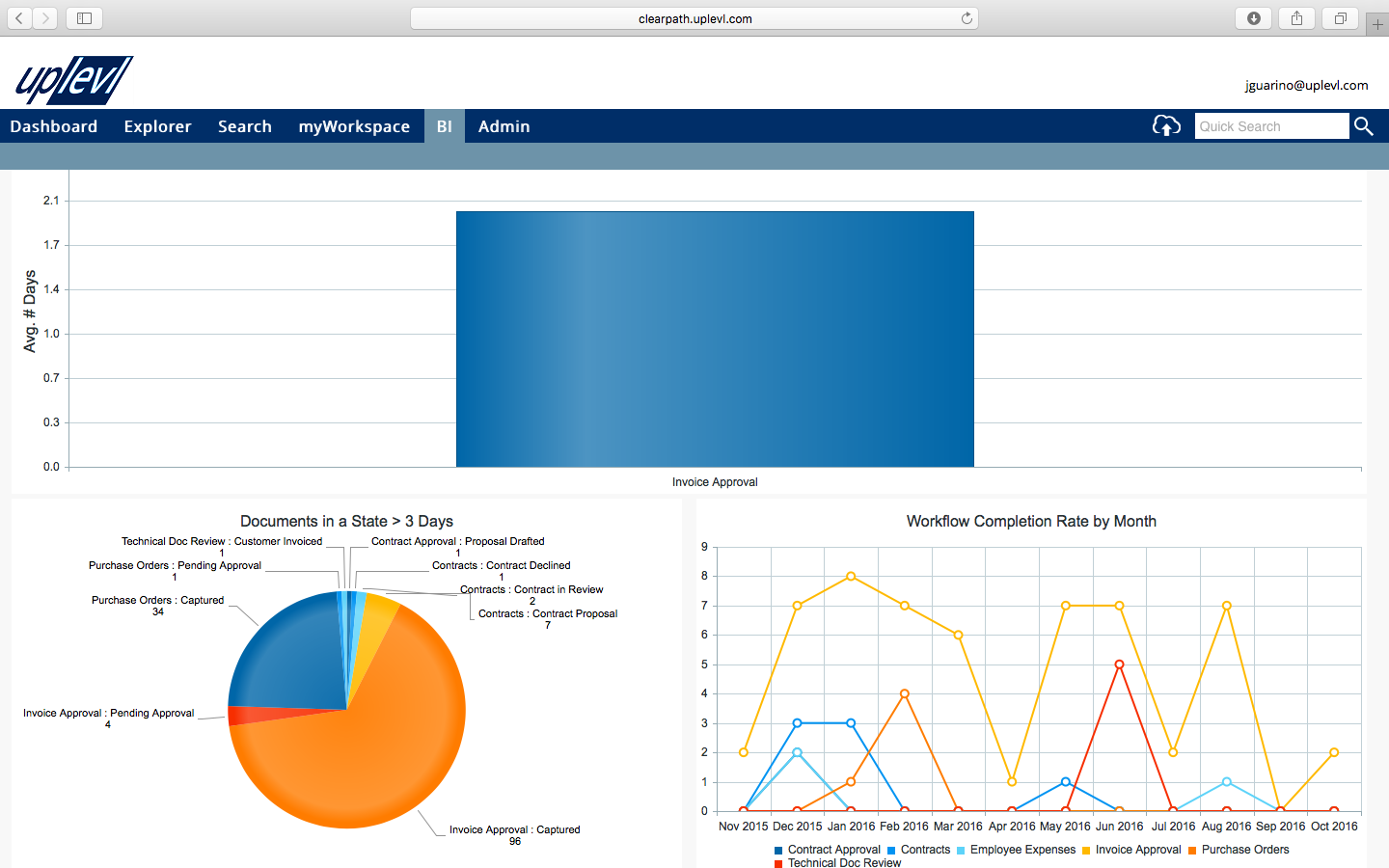The image size is (1389, 868).
Task: Click the browser forward arrow
Action: (x=45, y=18)
